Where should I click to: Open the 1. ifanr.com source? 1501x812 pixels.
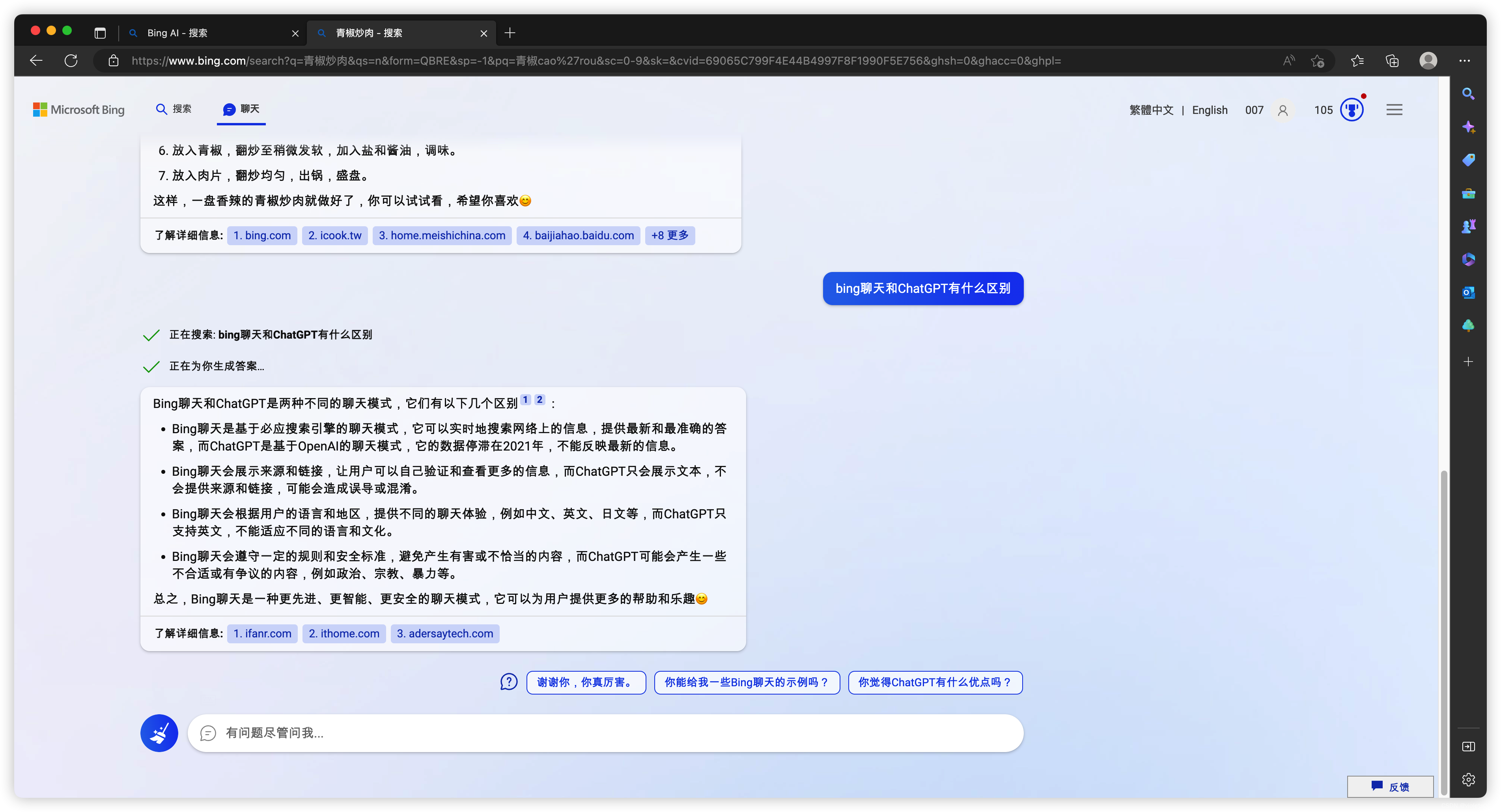coord(262,634)
